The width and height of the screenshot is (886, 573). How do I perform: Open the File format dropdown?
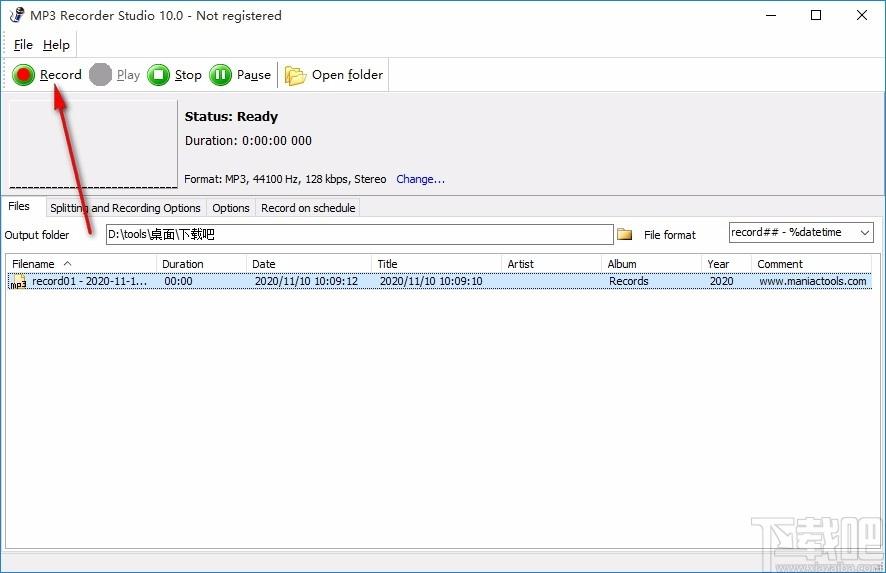tap(865, 233)
